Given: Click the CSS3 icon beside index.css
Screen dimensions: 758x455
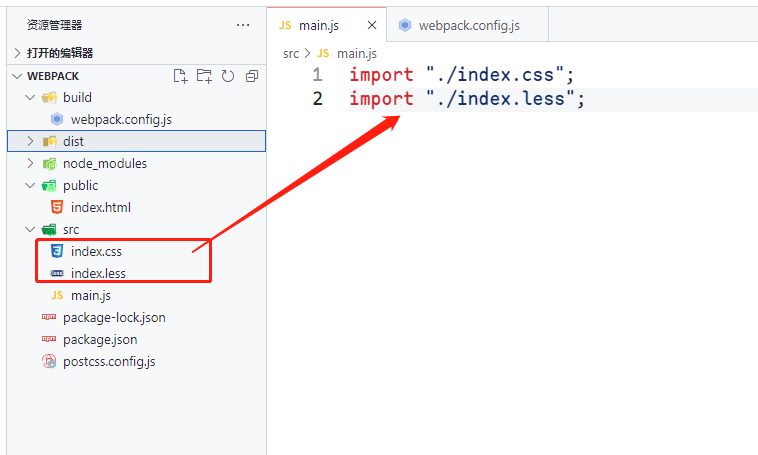Looking at the screenshot, I should (57, 251).
